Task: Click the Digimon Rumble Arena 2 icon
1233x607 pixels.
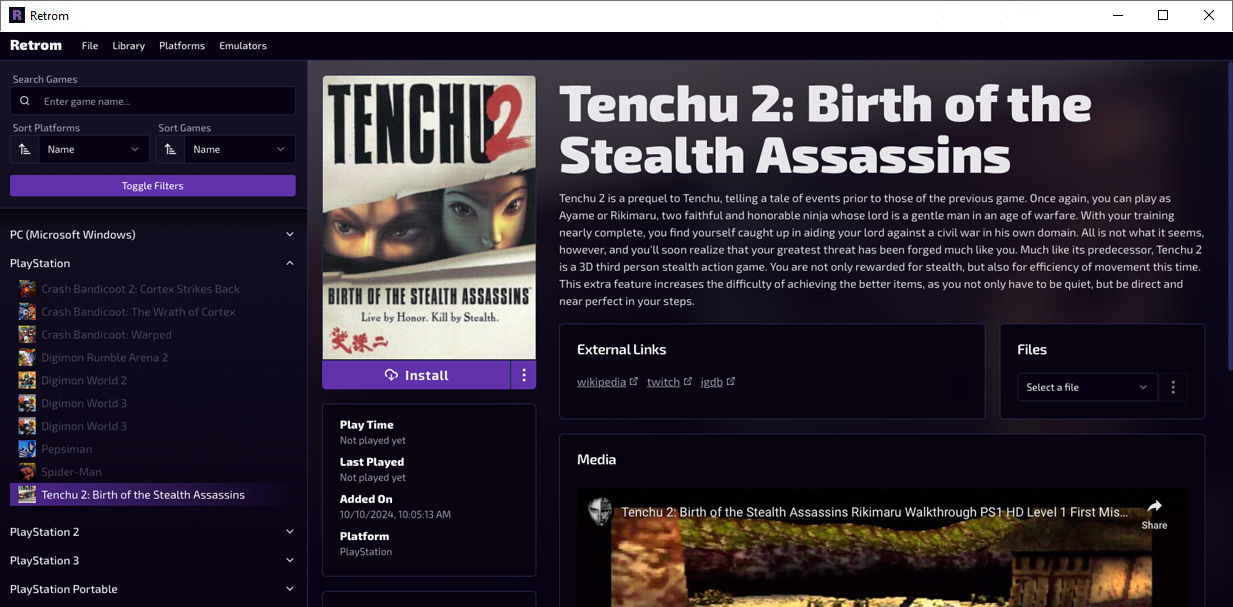Action: (26, 358)
